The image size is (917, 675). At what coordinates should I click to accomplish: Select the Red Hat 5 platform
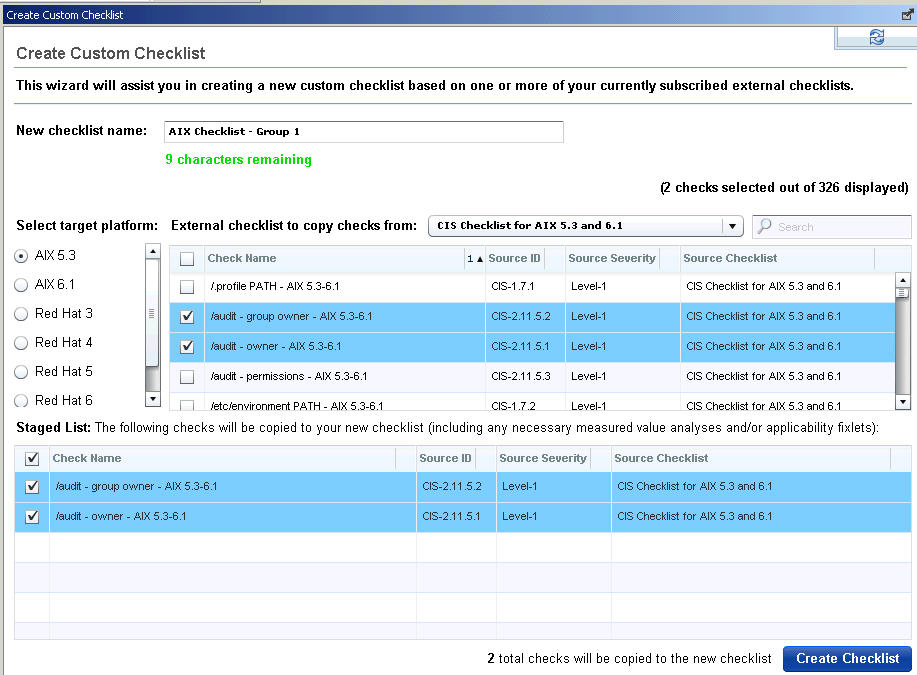click(x=21, y=372)
